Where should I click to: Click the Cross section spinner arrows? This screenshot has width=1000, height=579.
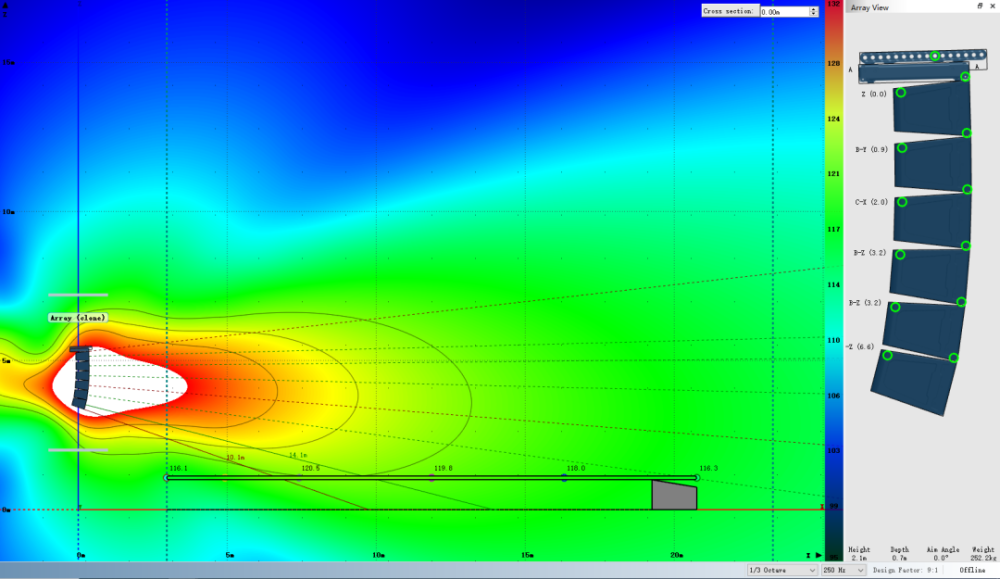pos(814,11)
